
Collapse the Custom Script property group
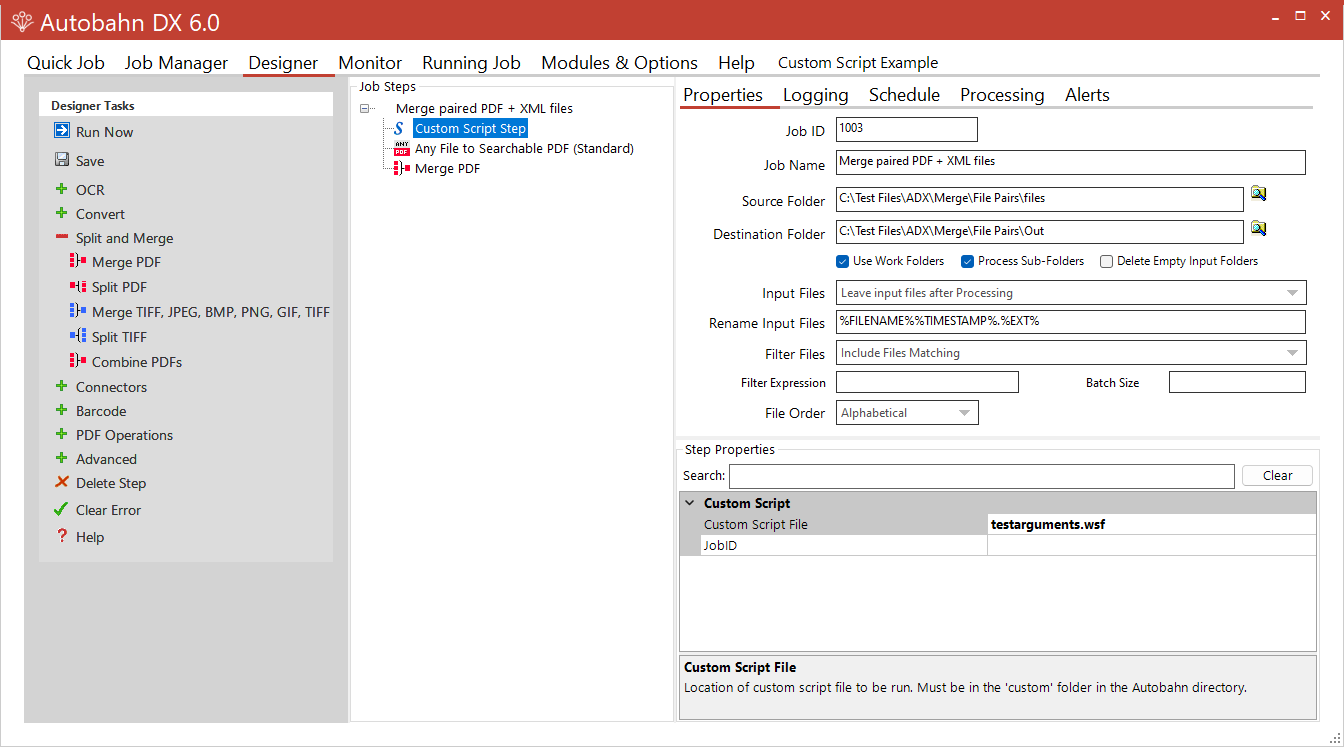pos(690,503)
